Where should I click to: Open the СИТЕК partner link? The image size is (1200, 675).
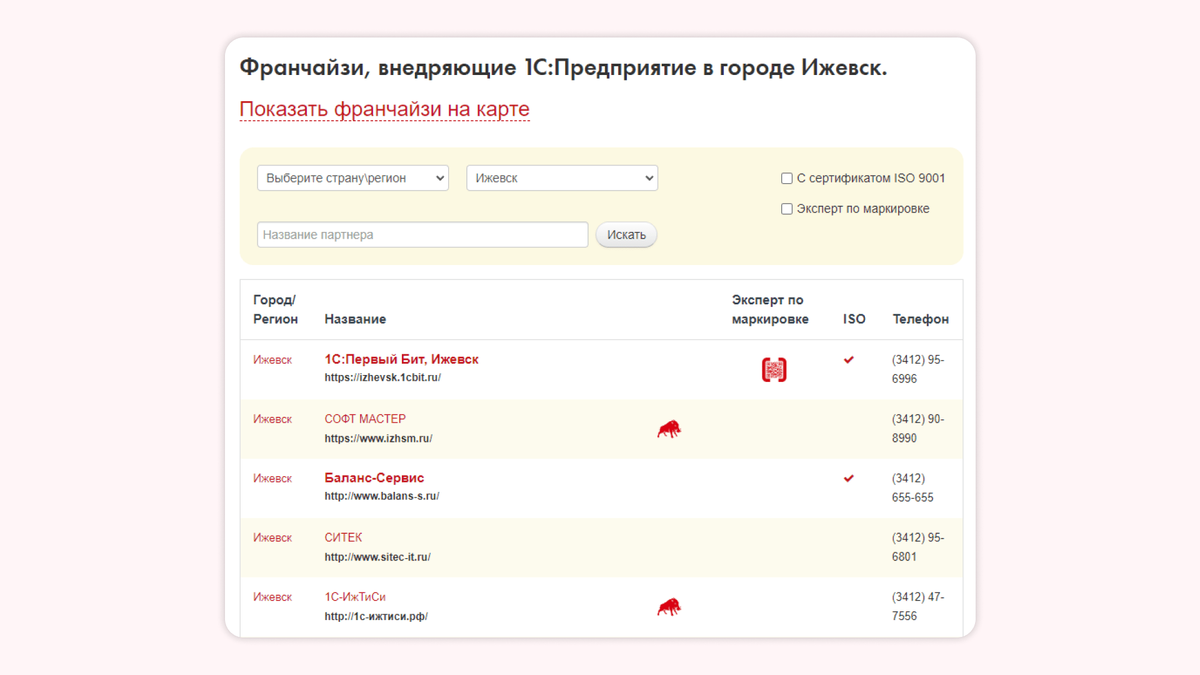tap(343, 538)
